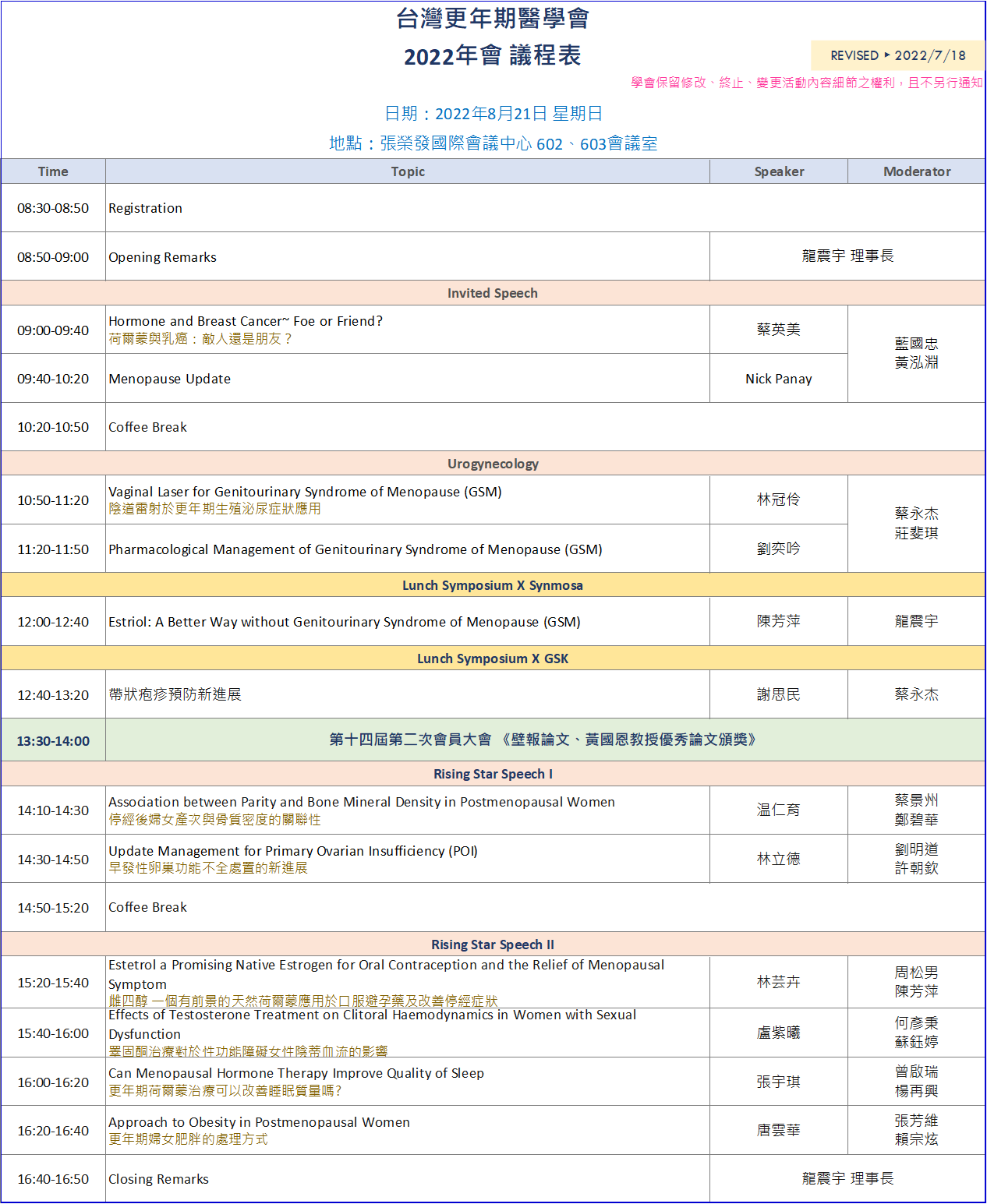Screen dimensions: 987x1204
Task: Click the REVISED 2022/7/18 label
Action: (x=897, y=55)
